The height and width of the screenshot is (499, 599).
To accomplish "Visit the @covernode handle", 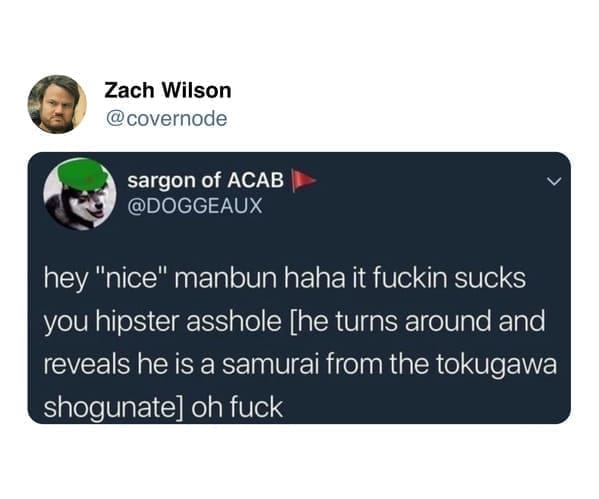I will 166,118.
